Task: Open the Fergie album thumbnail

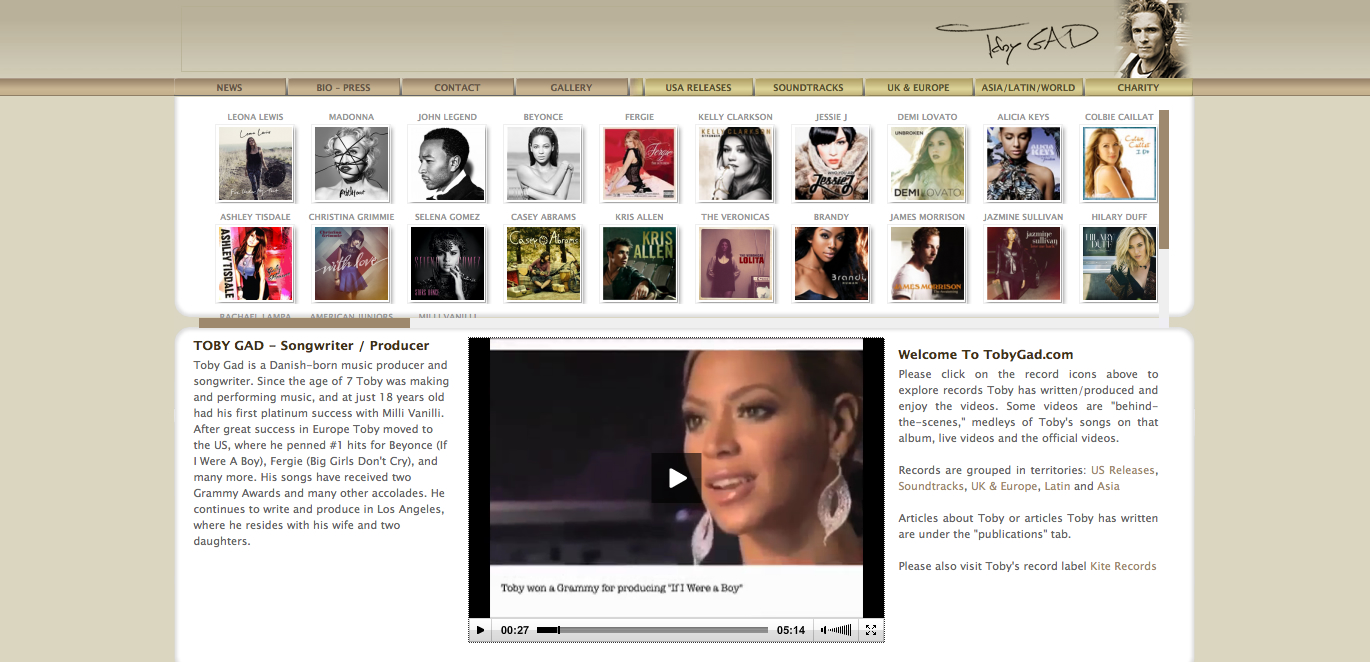Action: tap(640, 164)
